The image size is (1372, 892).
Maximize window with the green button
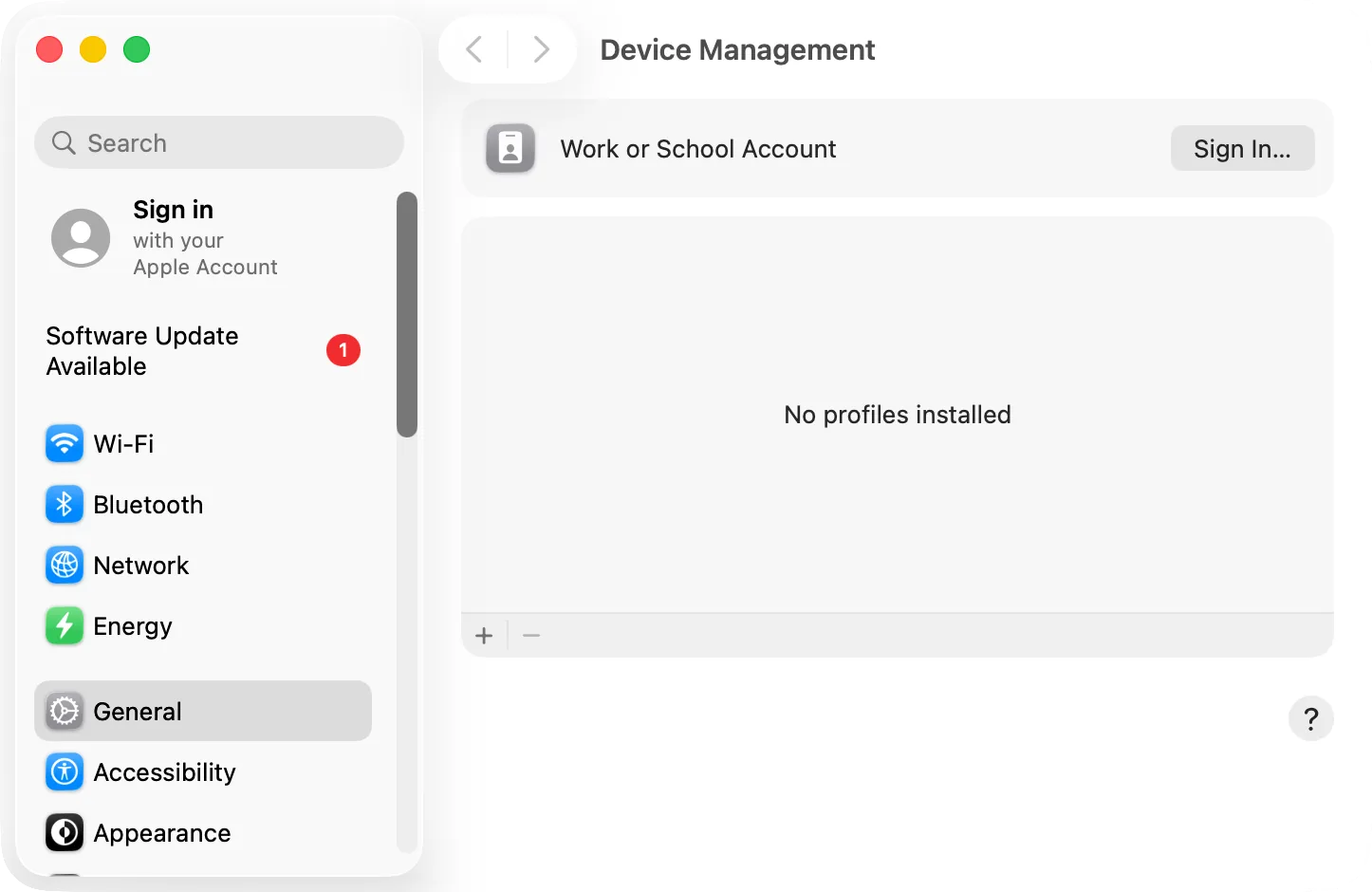tap(137, 49)
